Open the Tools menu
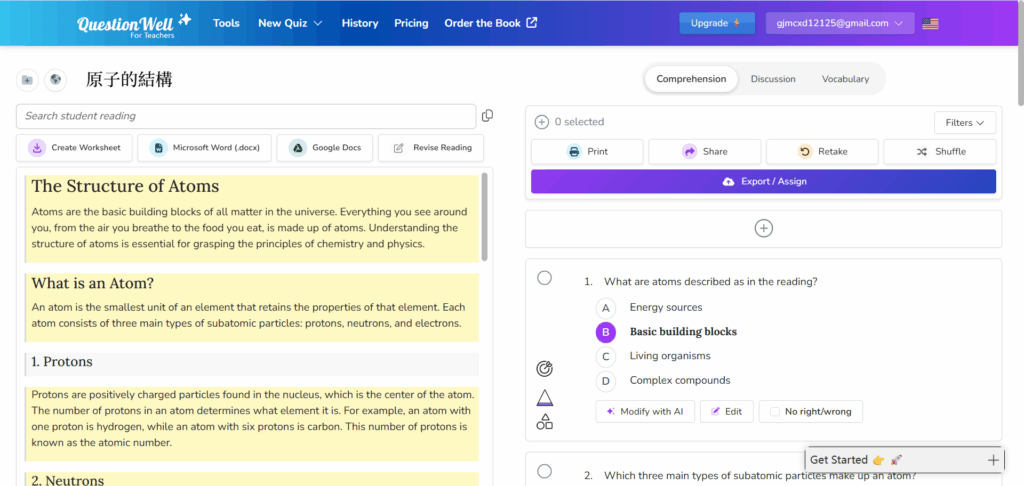Image resolution: width=1024 pixels, height=486 pixels. tap(226, 23)
